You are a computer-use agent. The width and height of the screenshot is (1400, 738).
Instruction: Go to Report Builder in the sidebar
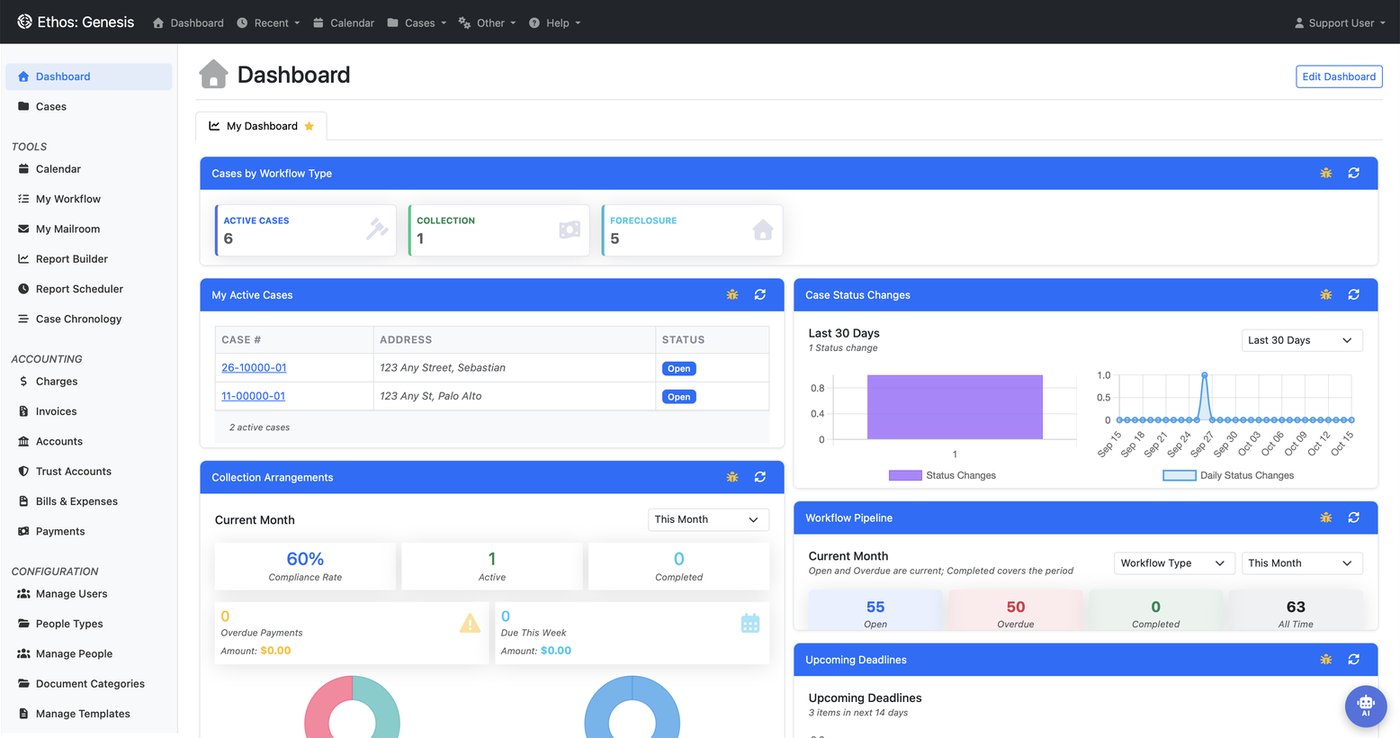coord(89,259)
